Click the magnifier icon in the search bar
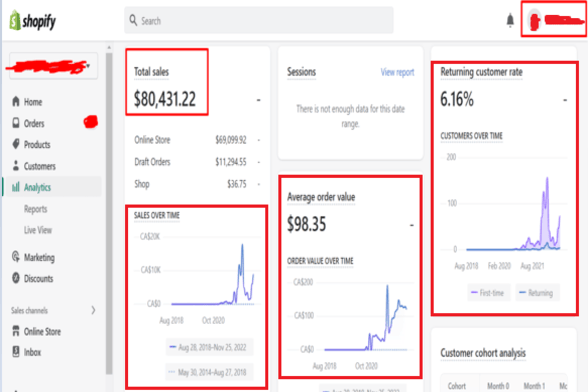The width and height of the screenshot is (588, 392). pyautogui.click(x=133, y=20)
